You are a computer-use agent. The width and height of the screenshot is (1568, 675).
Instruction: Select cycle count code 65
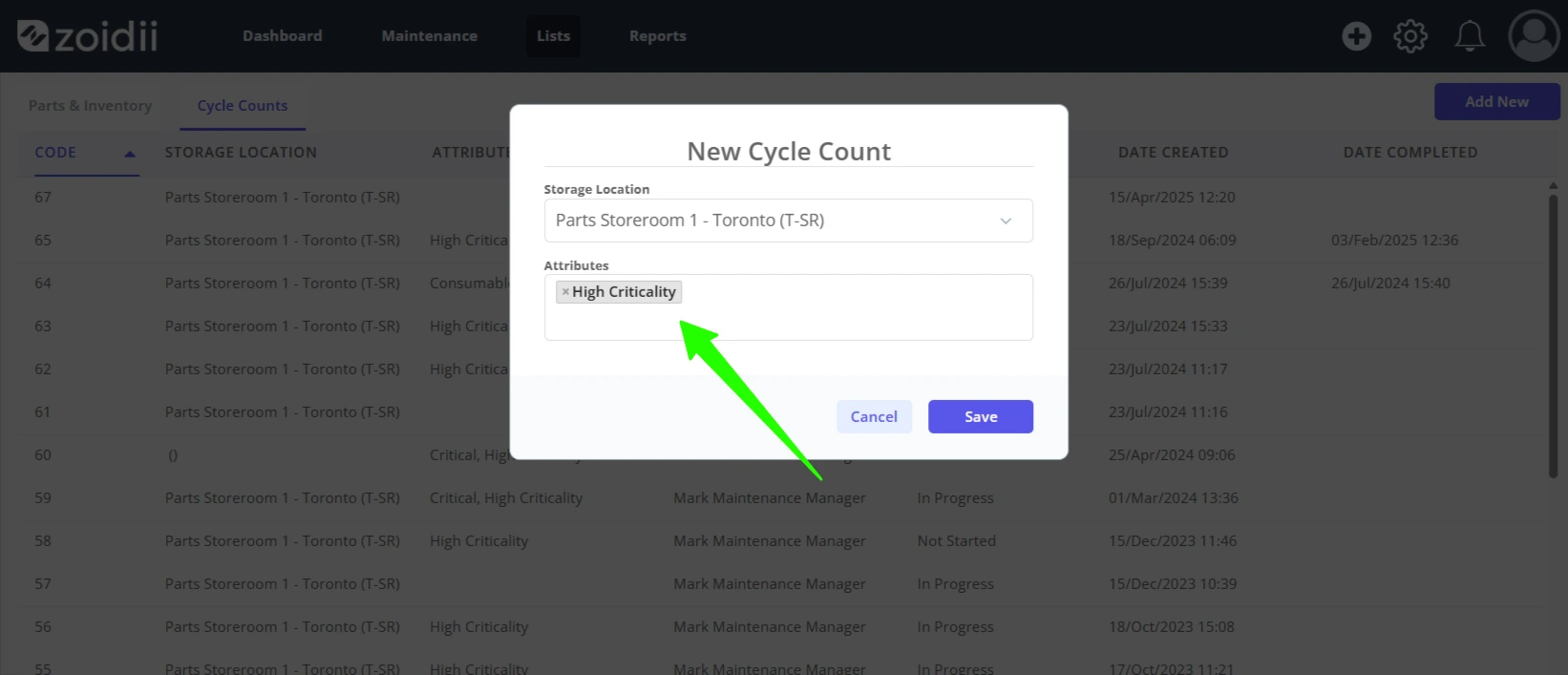pos(43,241)
